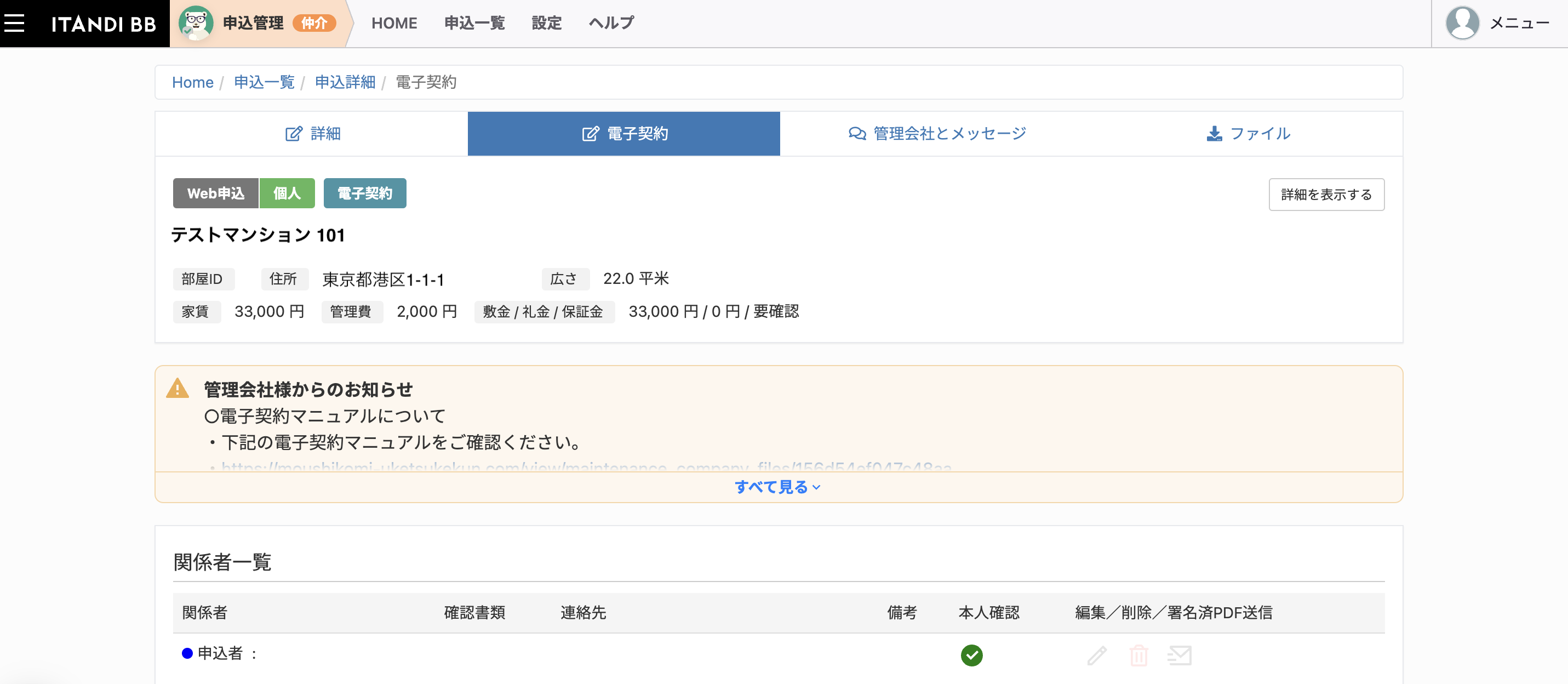Image resolution: width=1568 pixels, height=684 pixels.
Task: Click the 関係者 column header
Action: [204, 612]
